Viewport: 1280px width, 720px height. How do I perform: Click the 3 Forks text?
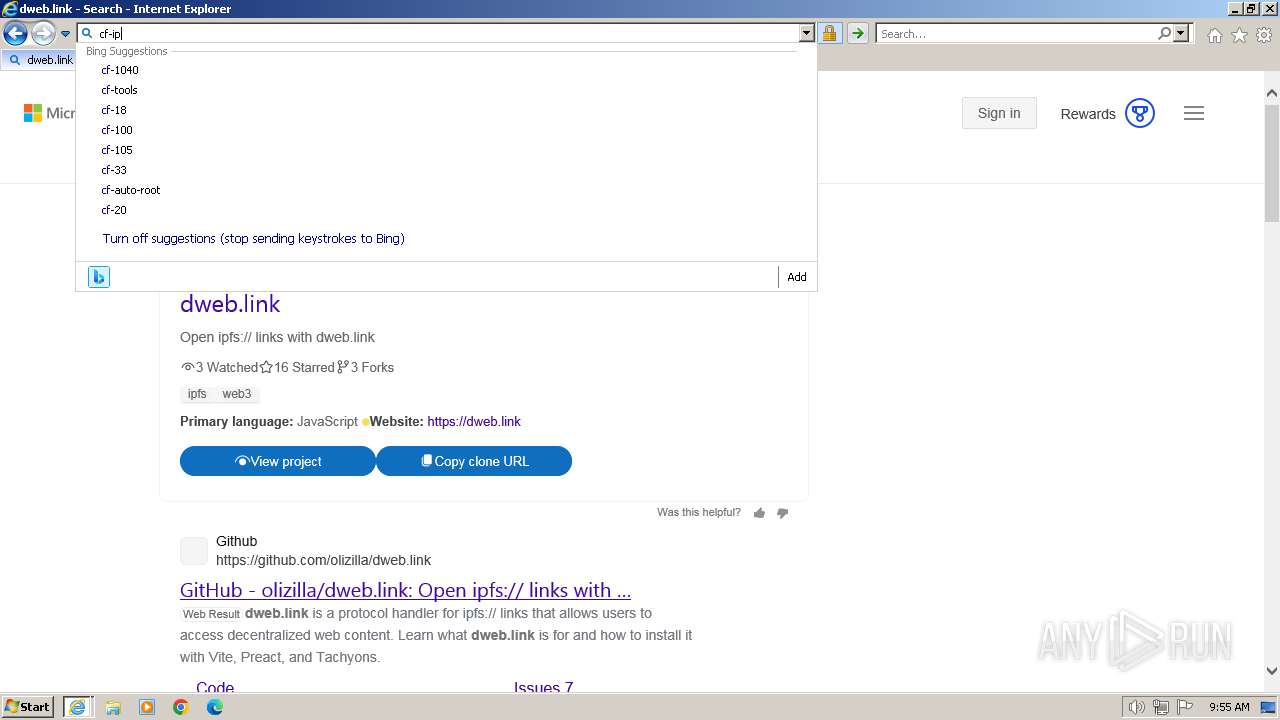pyautogui.click(x=372, y=367)
